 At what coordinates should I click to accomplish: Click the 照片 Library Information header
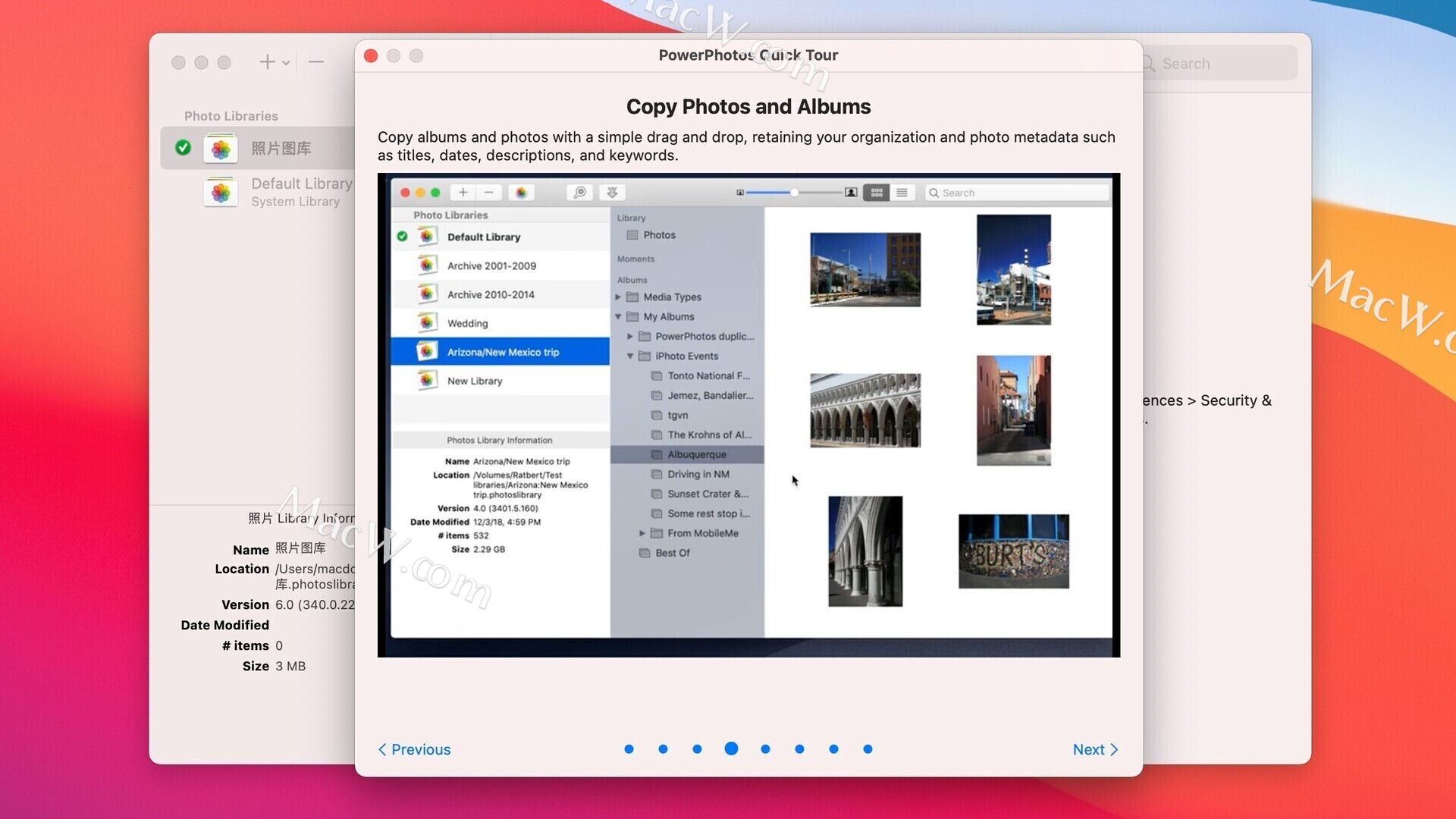click(x=301, y=519)
